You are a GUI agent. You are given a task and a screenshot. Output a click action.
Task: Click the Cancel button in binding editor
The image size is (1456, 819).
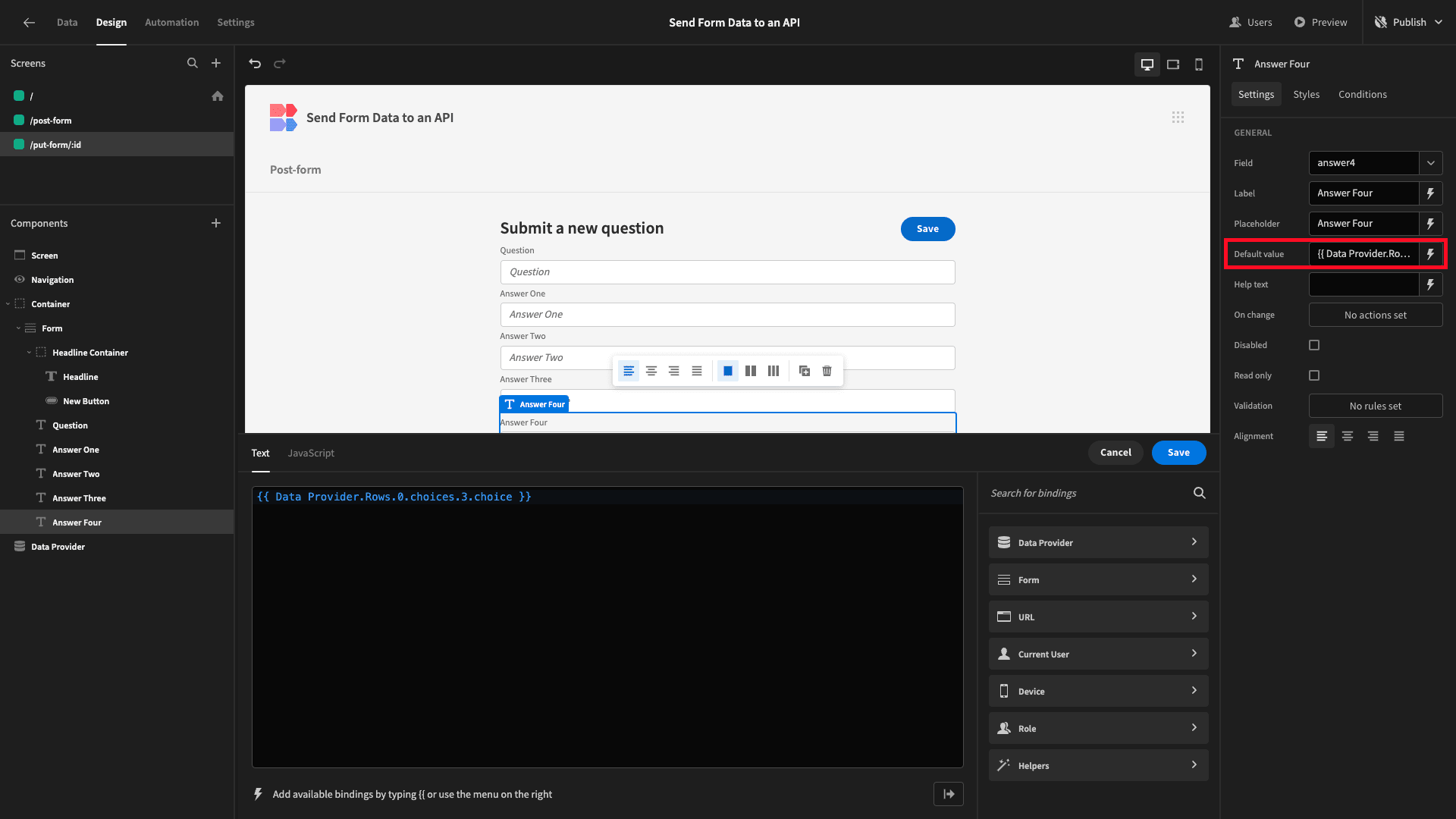(x=1115, y=452)
